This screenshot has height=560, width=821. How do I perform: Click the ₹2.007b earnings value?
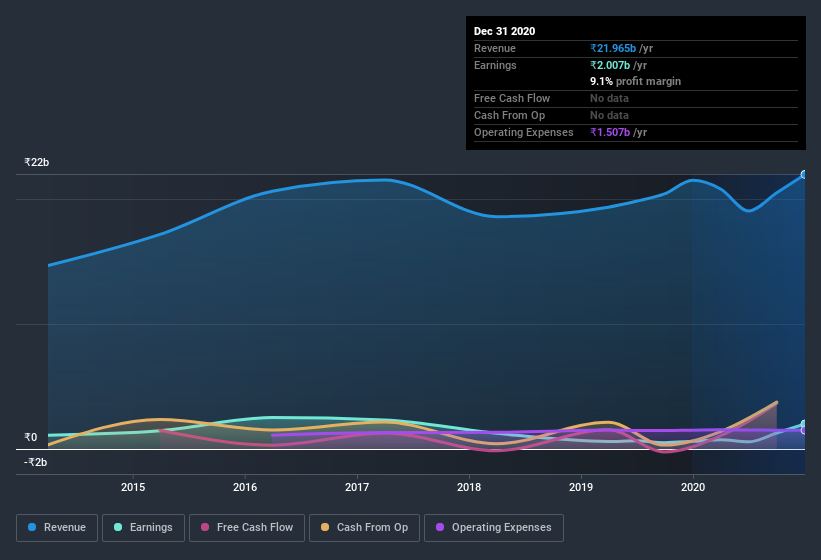coord(610,65)
